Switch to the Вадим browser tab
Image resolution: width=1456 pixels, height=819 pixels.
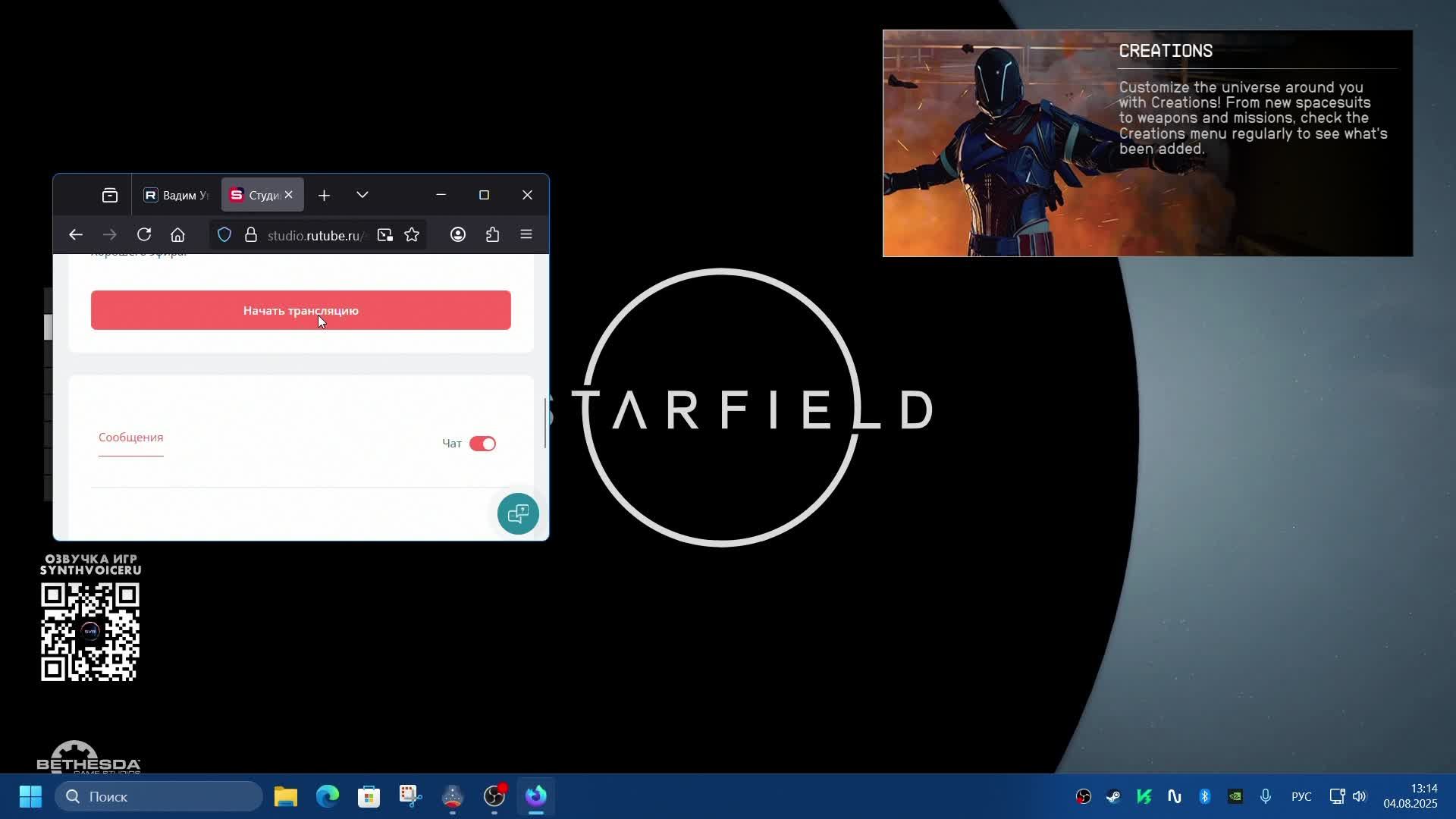(176, 196)
